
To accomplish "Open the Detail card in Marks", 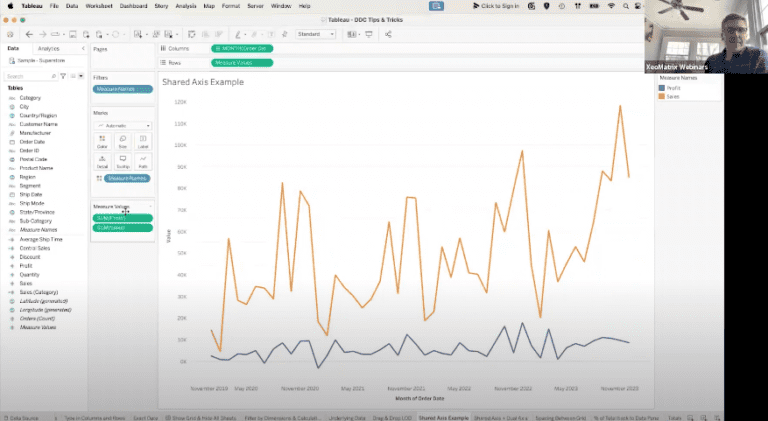I will pyautogui.click(x=102, y=162).
